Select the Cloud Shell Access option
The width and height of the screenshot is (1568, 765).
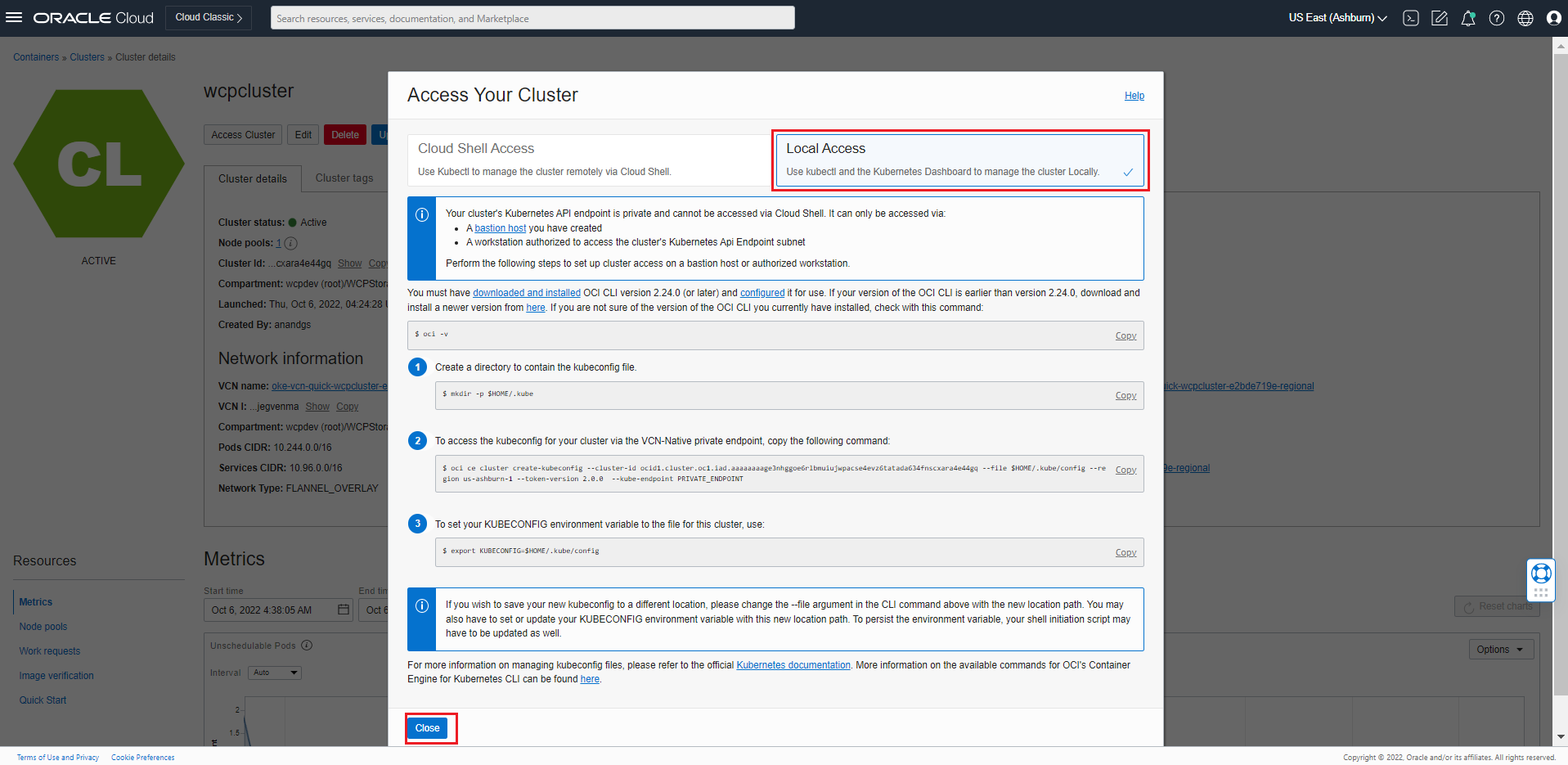589,160
